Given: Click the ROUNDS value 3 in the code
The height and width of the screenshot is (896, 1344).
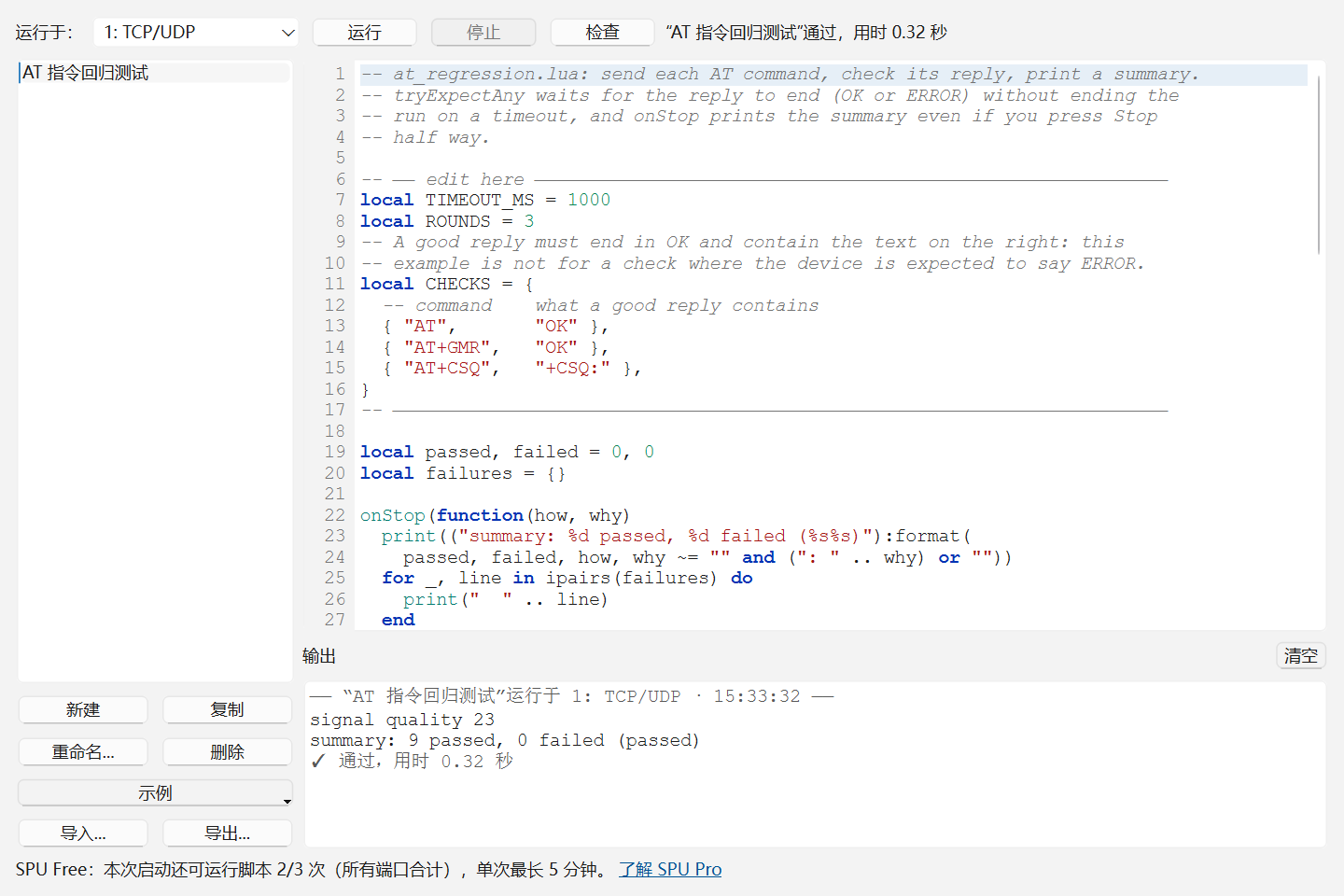Looking at the screenshot, I should (x=529, y=221).
